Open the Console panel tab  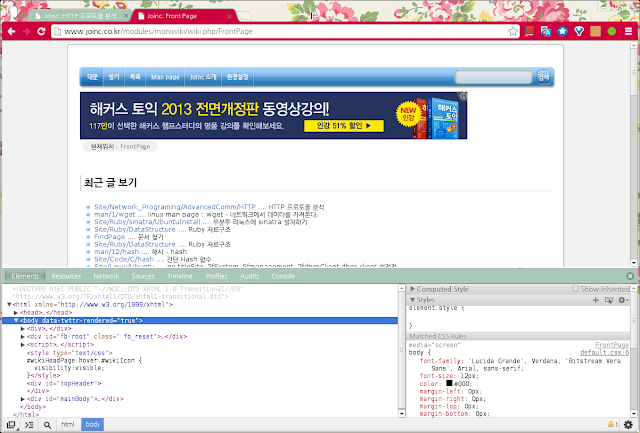coord(283,276)
